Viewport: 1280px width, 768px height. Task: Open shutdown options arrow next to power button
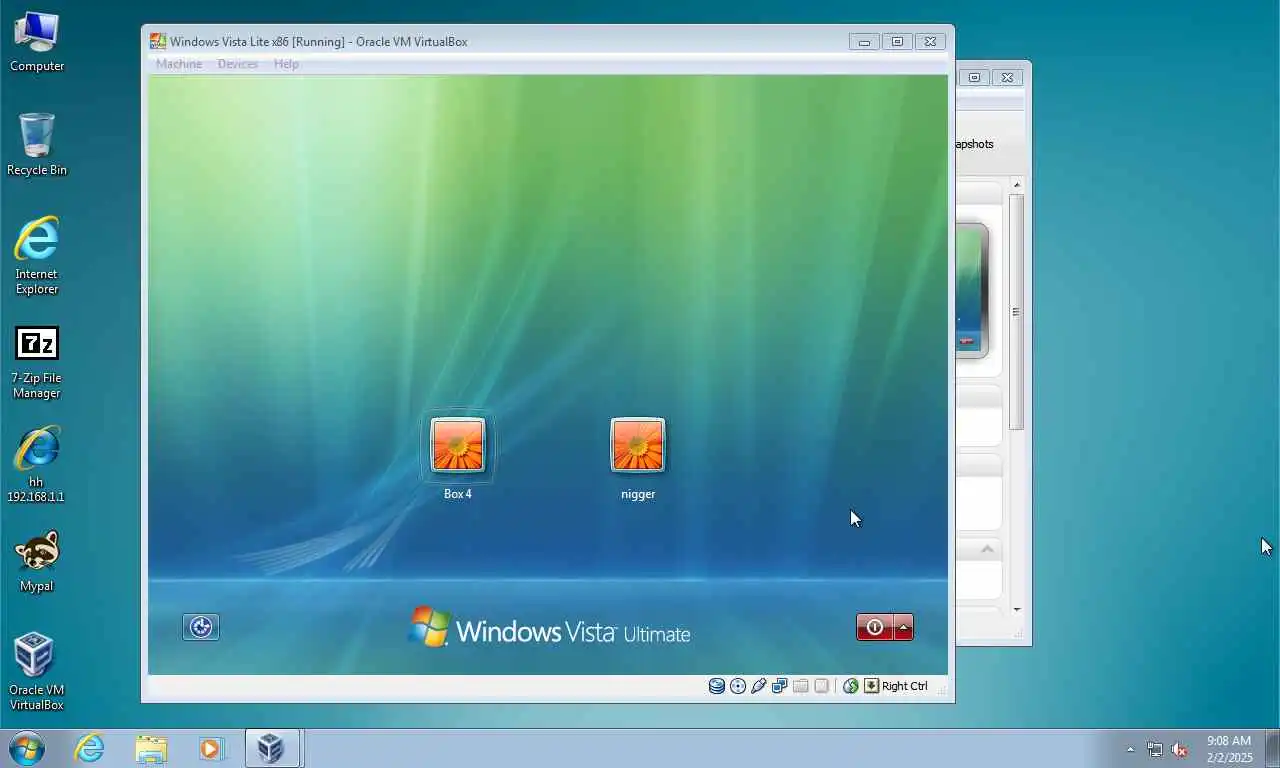pyautogui.click(x=903, y=627)
